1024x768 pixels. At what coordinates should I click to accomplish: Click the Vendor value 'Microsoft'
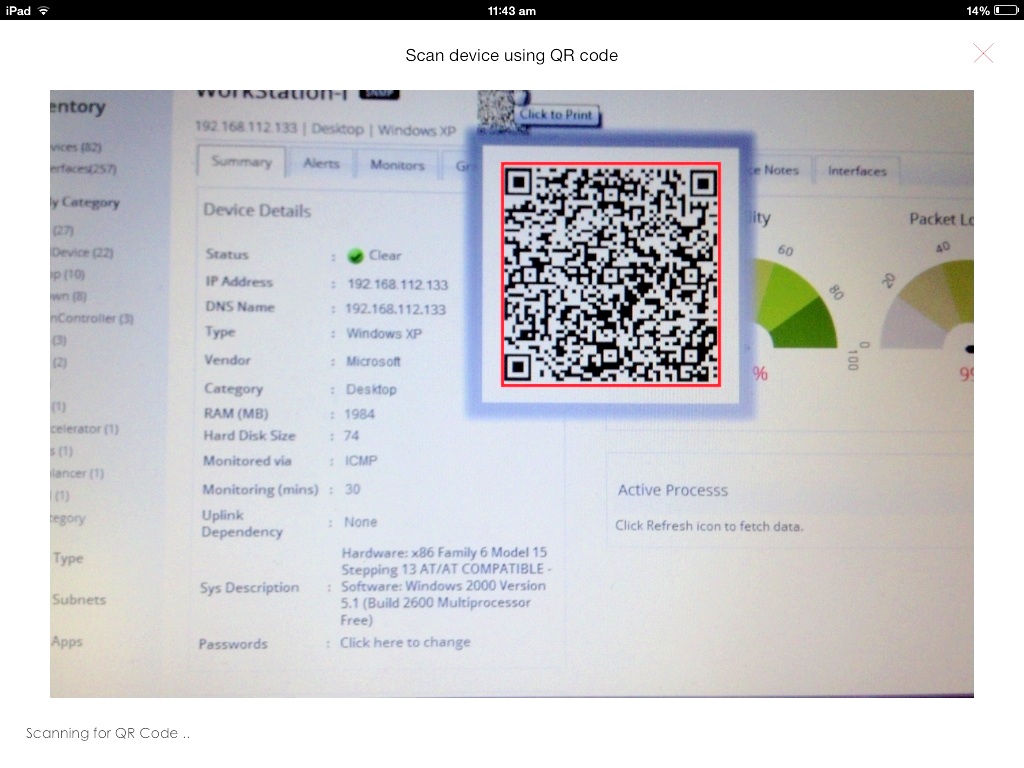pos(373,361)
